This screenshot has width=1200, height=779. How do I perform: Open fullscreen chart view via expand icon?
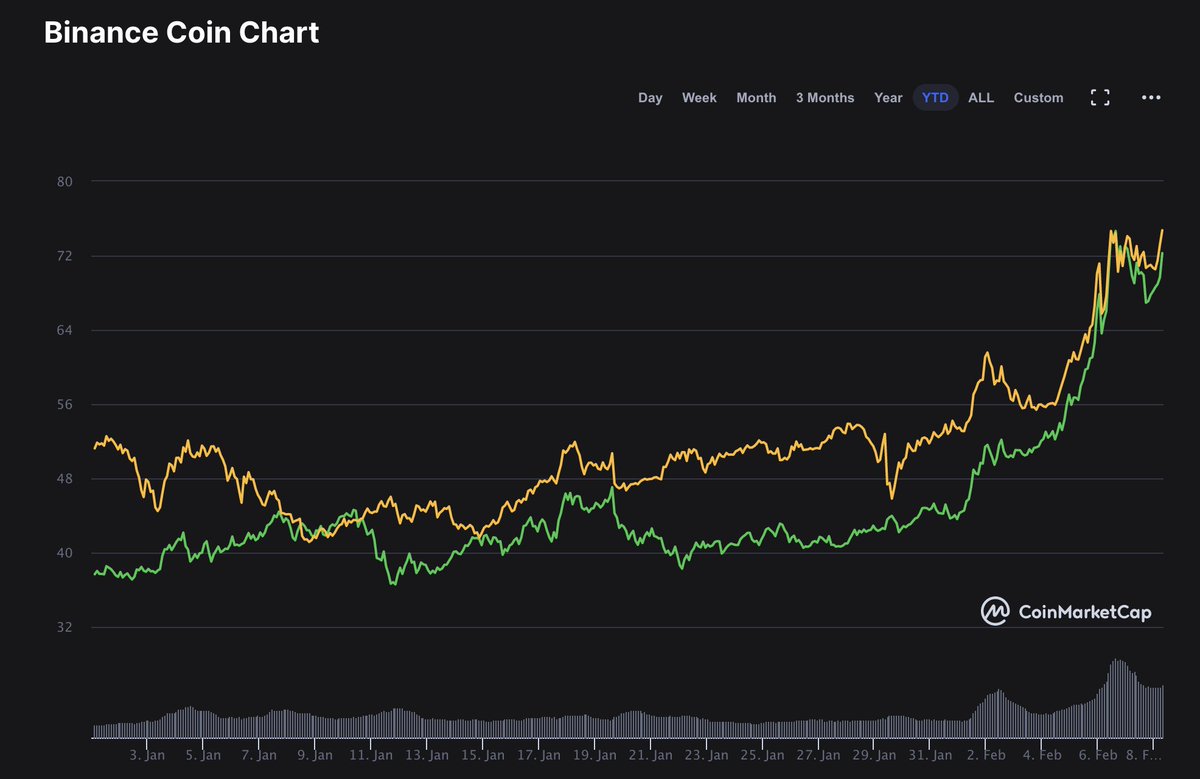click(1100, 97)
